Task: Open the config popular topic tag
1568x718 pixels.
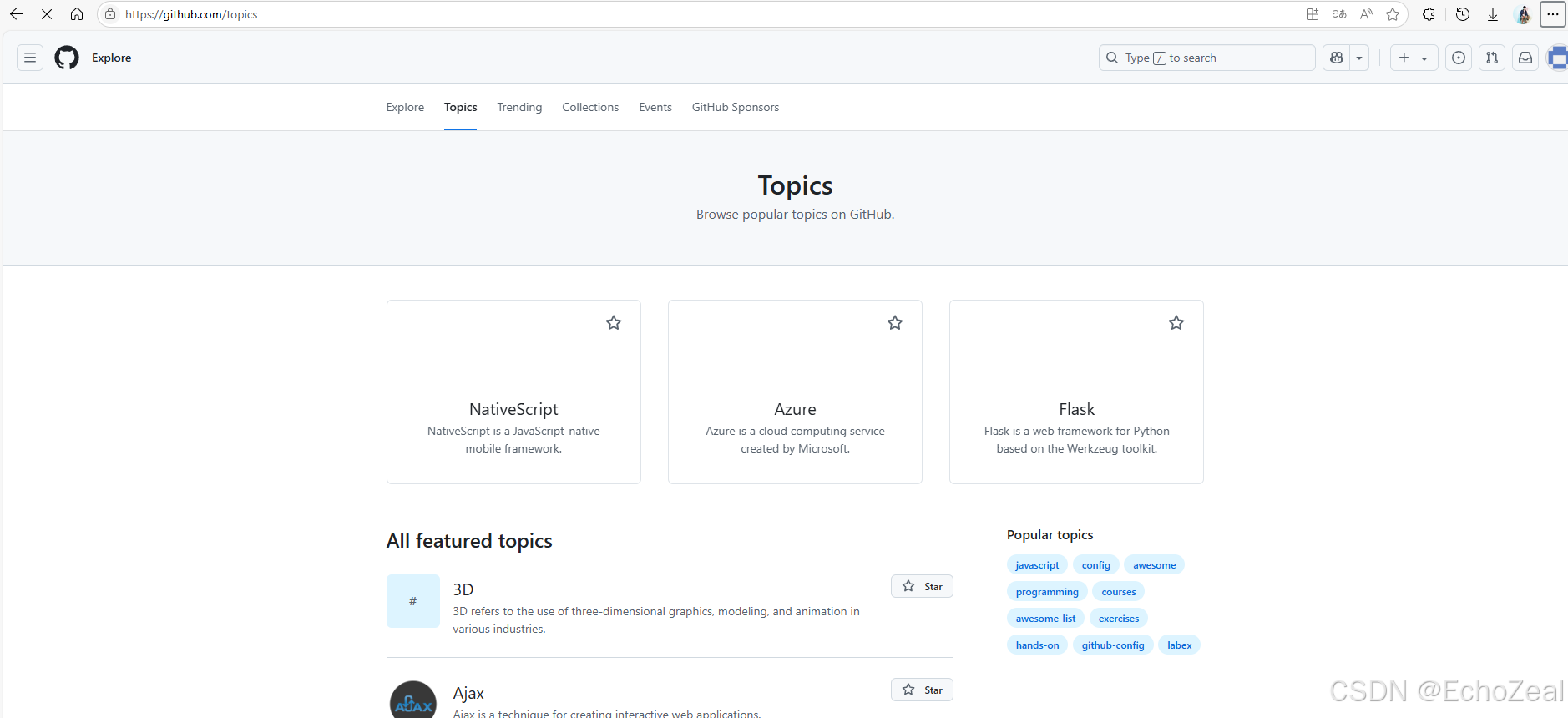Action: [1096, 565]
